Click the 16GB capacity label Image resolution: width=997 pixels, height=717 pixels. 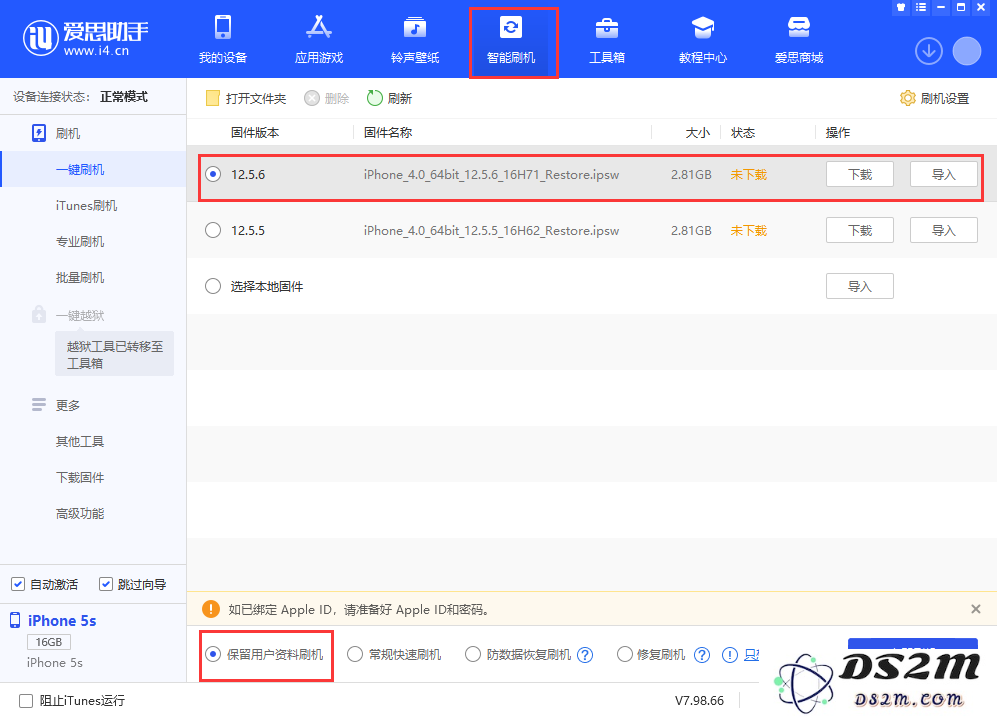pyautogui.click(x=49, y=642)
